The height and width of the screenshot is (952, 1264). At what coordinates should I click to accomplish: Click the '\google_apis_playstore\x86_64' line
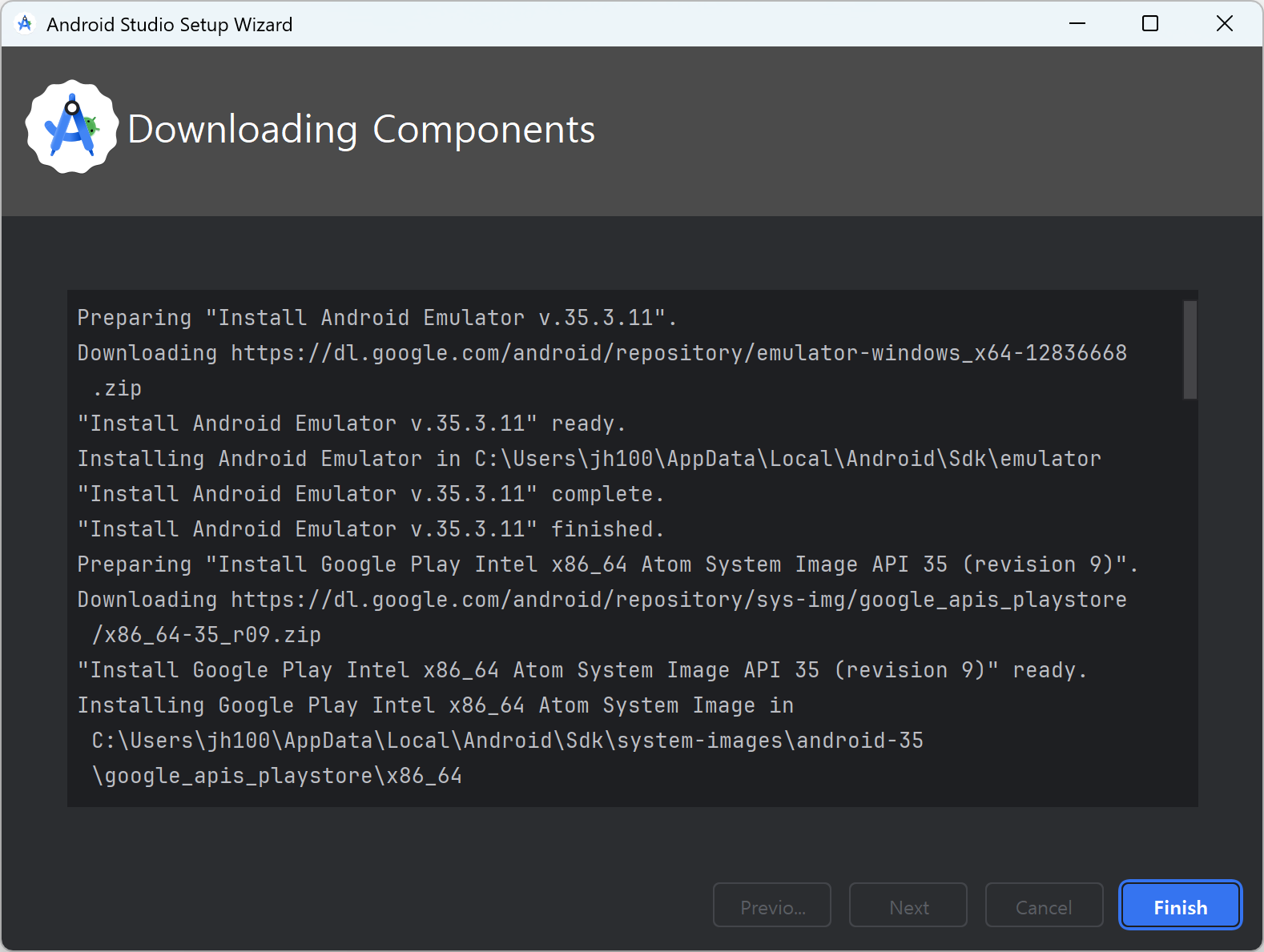pyautogui.click(x=277, y=776)
